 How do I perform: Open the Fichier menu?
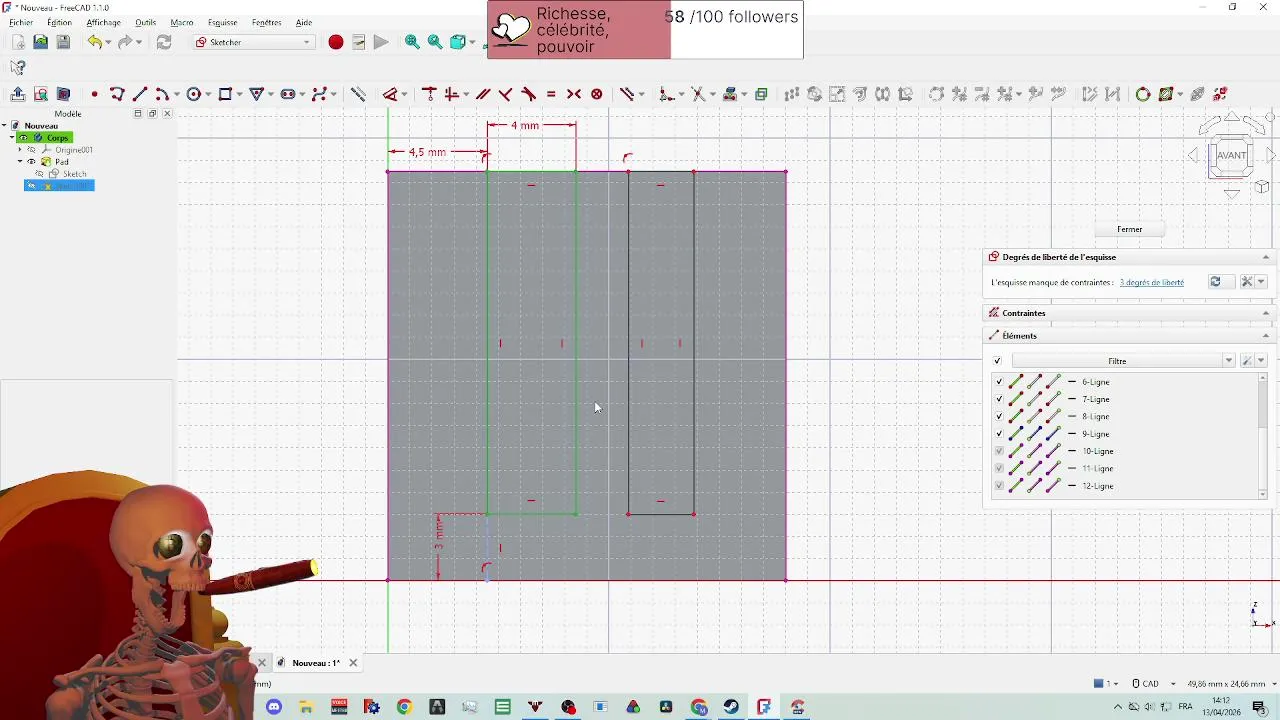21,22
